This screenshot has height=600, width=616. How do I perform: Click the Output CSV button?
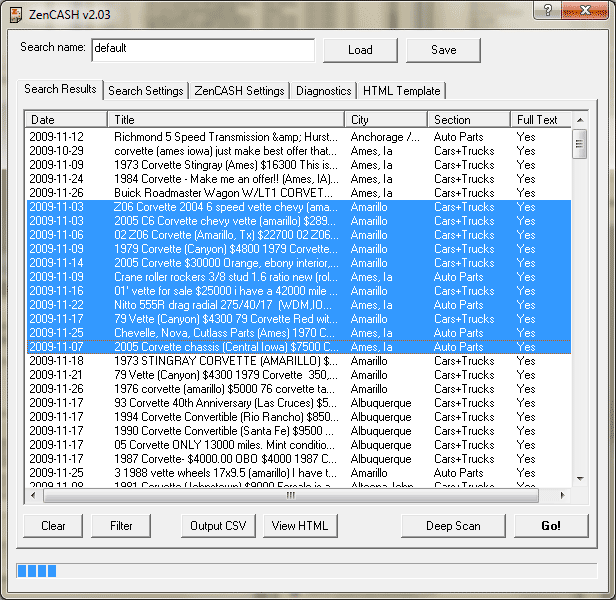pos(219,526)
